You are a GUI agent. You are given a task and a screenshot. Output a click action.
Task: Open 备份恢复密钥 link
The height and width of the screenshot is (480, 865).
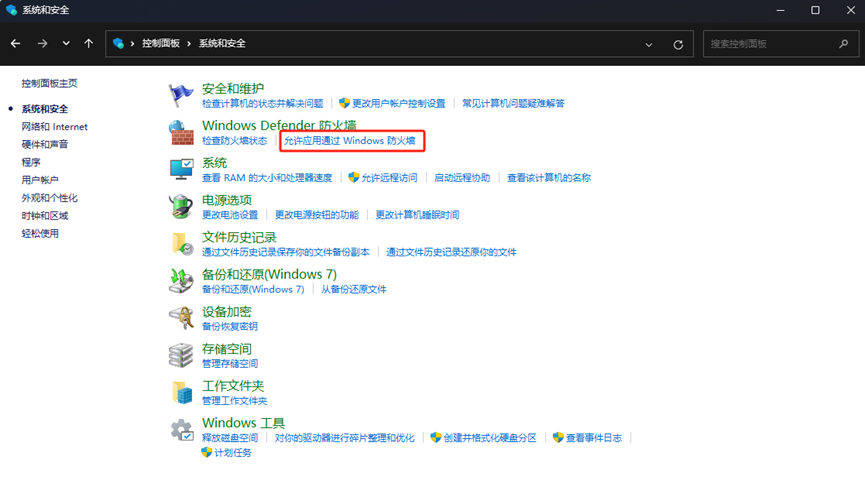click(x=229, y=326)
